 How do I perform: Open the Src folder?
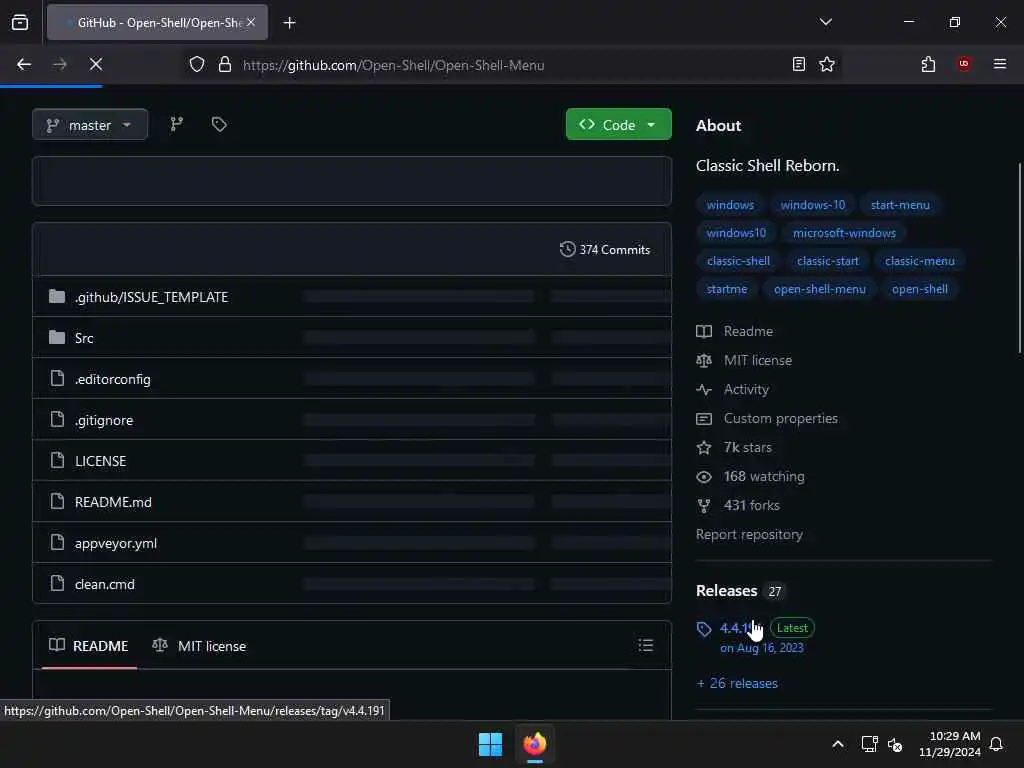pyautogui.click(x=84, y=338)
